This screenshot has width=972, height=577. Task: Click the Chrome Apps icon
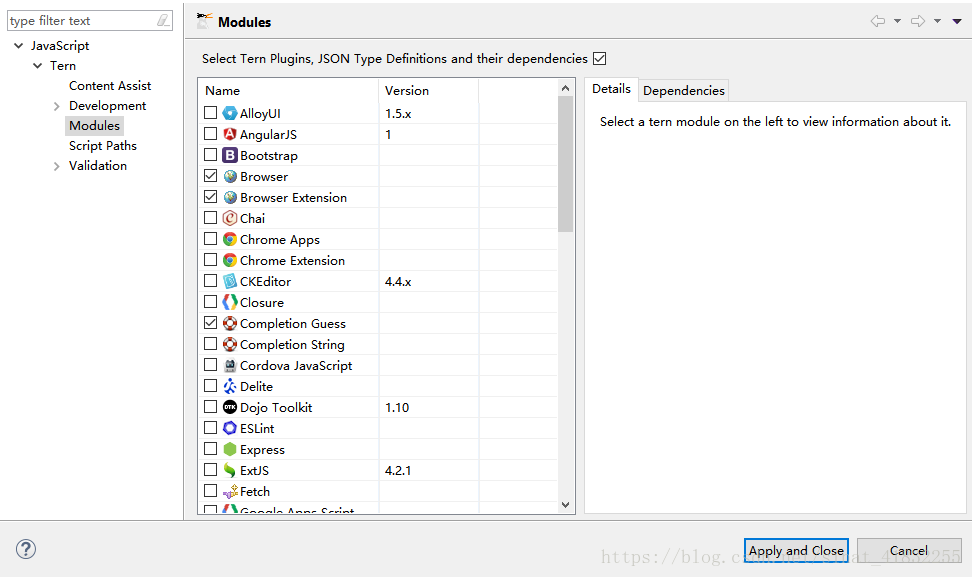[x=230, y=239]
